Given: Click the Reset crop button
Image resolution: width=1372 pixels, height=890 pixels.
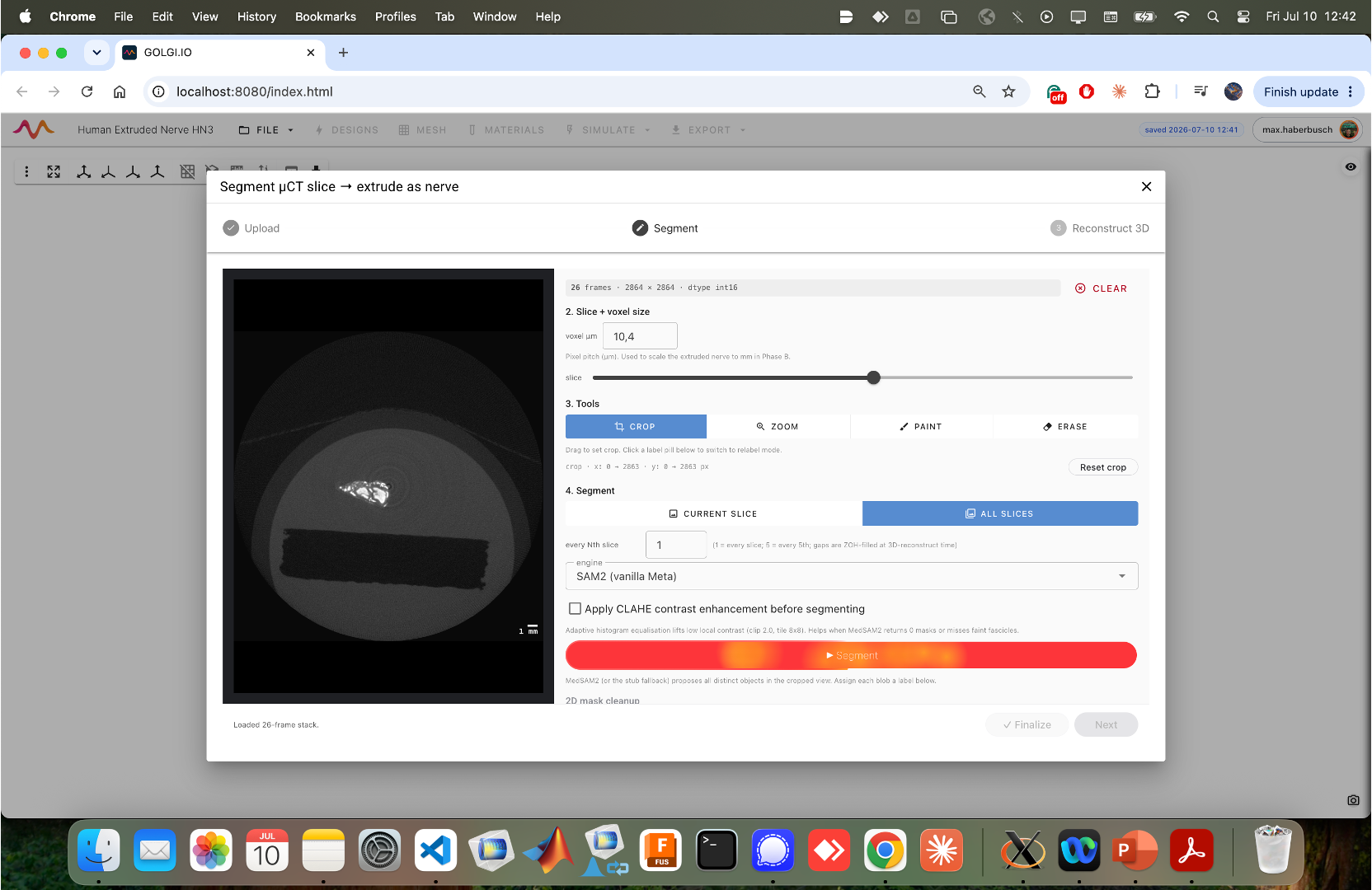Looking at the screenshot, I should pos(1103,467).
